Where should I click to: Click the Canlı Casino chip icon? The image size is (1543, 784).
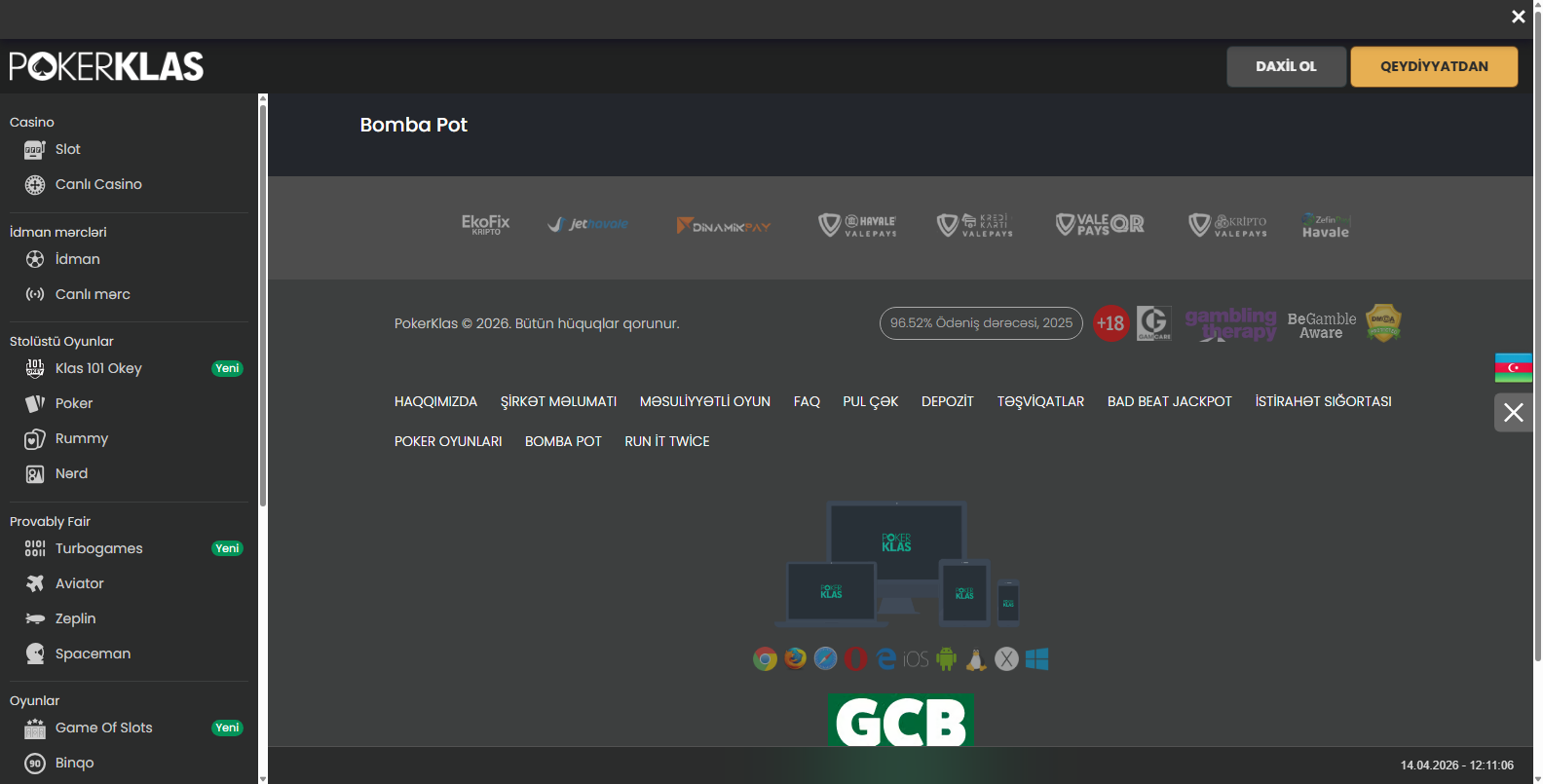point(35,185)
